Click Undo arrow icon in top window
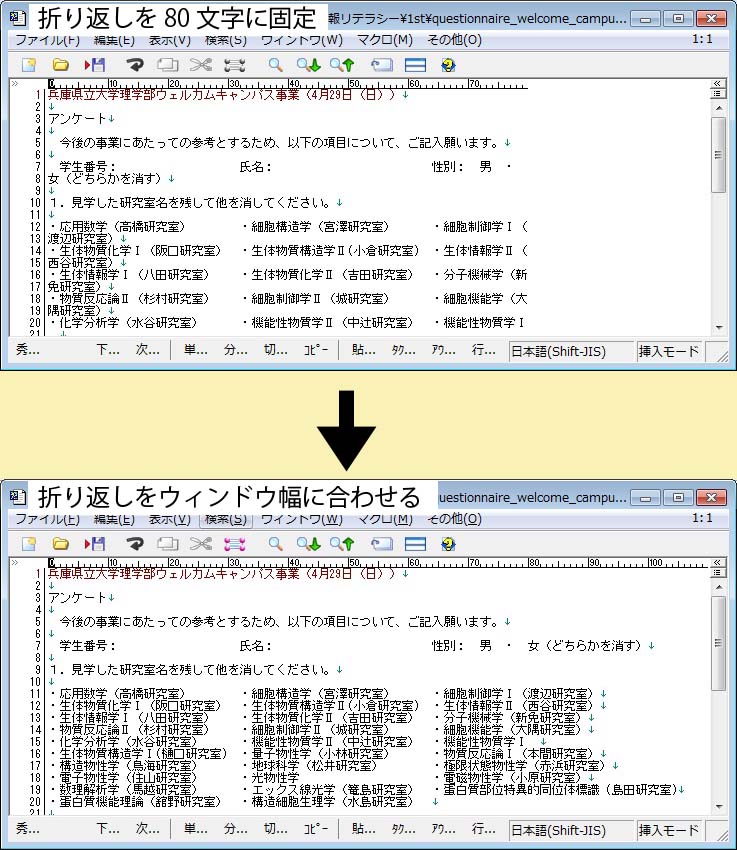This screenshot has height=850, width=737. (x=134, y=65)
